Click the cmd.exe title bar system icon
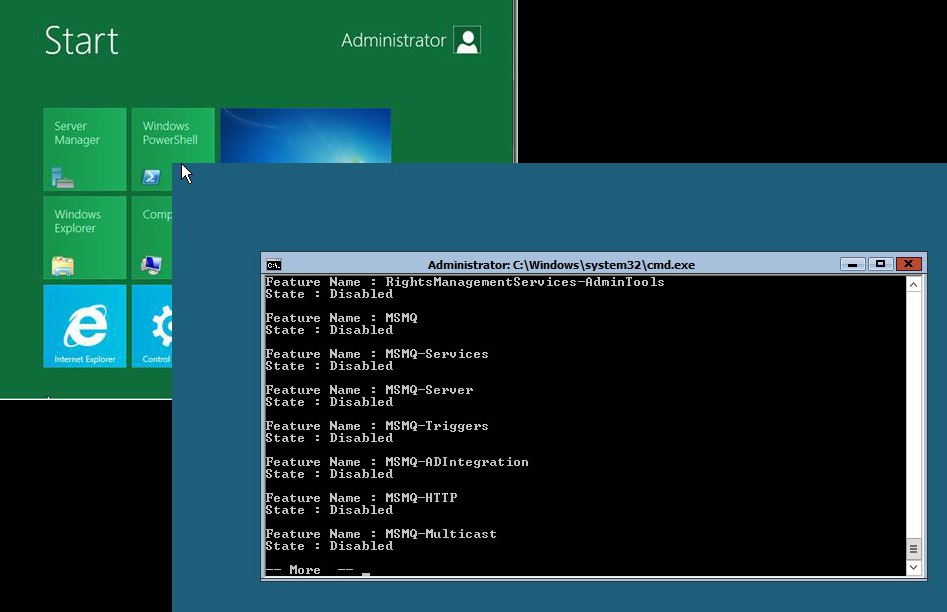 pos(274,265)
